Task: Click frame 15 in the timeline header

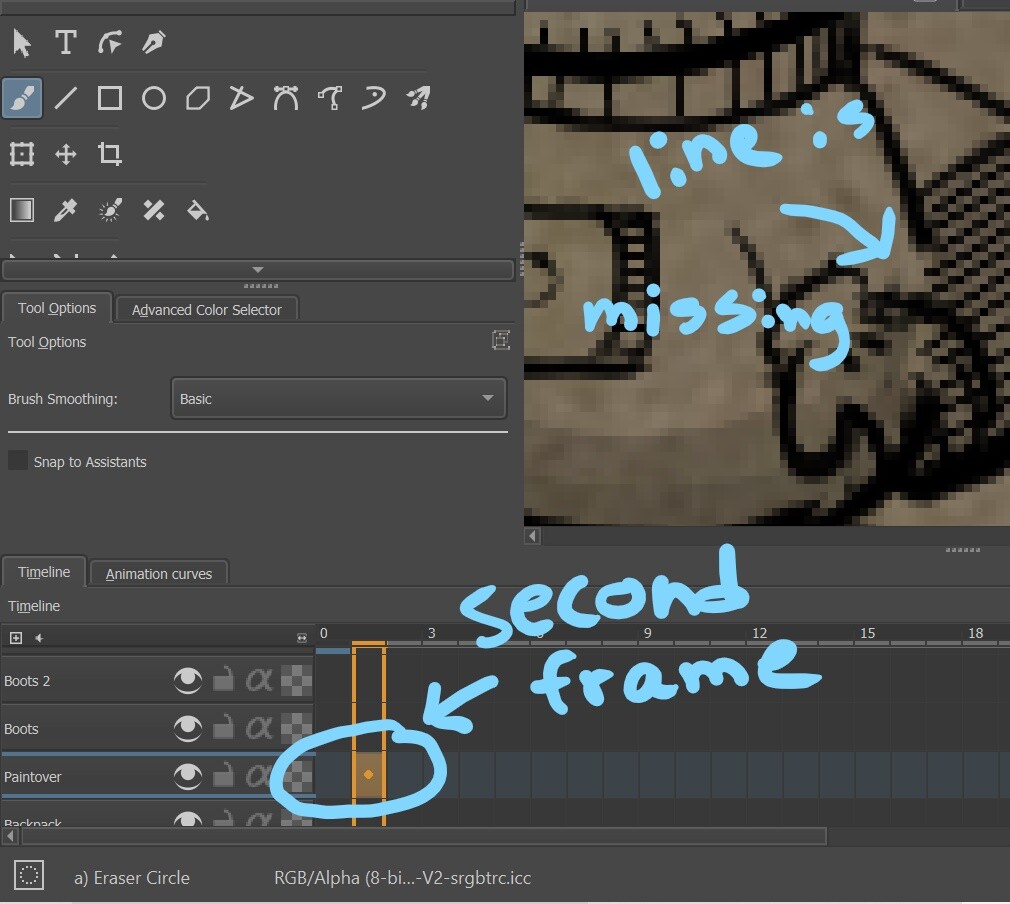Action: tap(868, 633)
